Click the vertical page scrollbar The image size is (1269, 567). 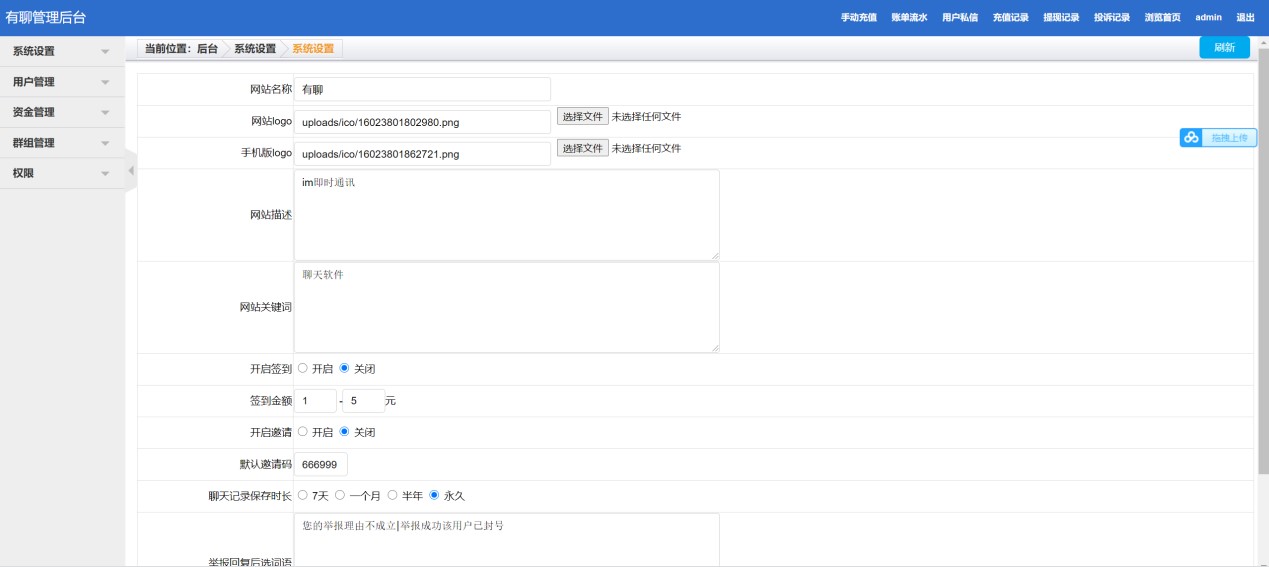(x=1262, y=250)
